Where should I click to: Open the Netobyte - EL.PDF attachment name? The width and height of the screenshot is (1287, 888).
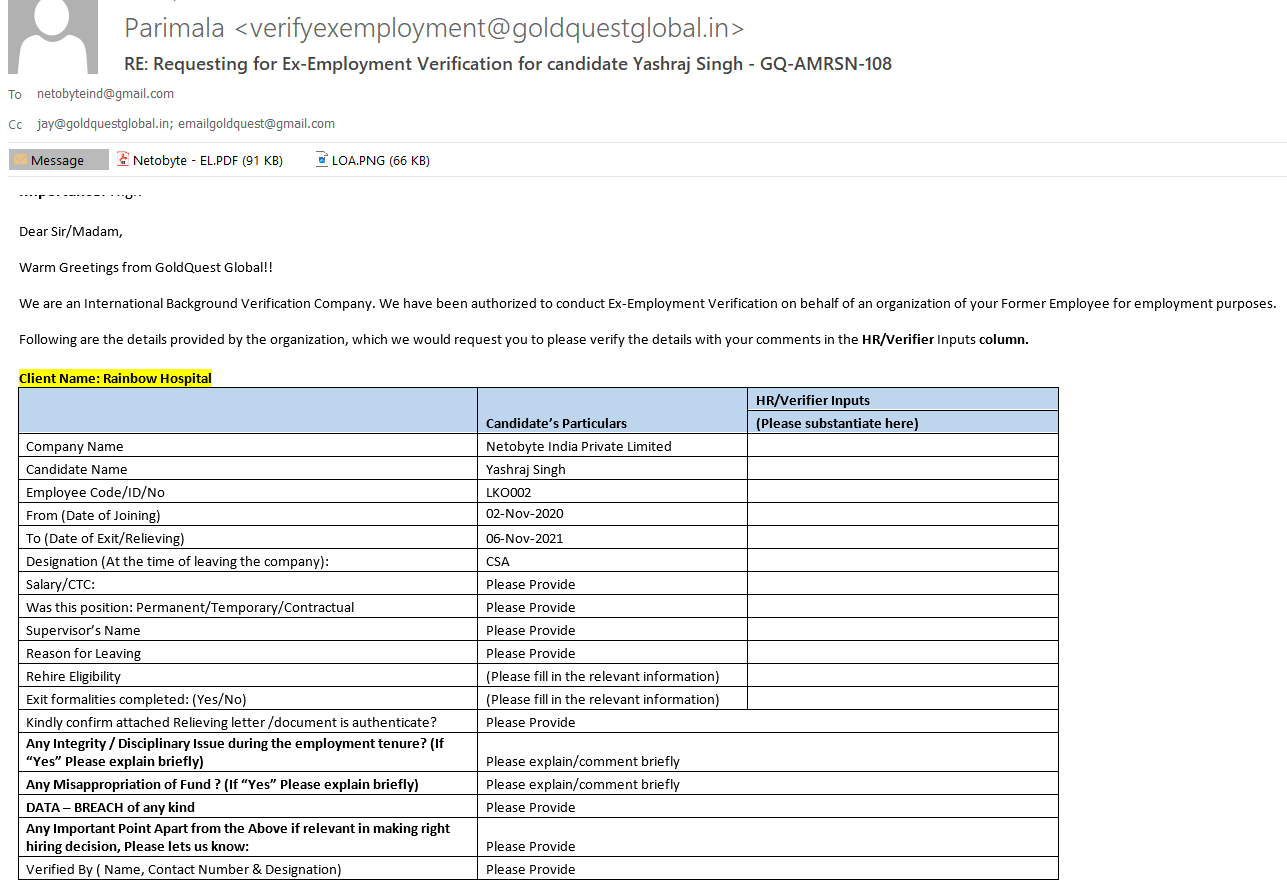[x=207, y=160]
